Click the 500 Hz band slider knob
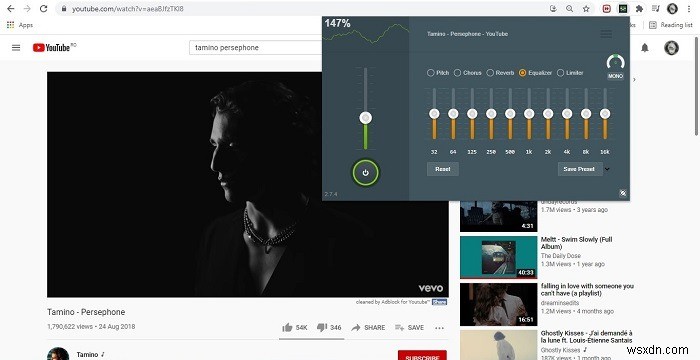This screenshot has width=700, height=360. 510,114
